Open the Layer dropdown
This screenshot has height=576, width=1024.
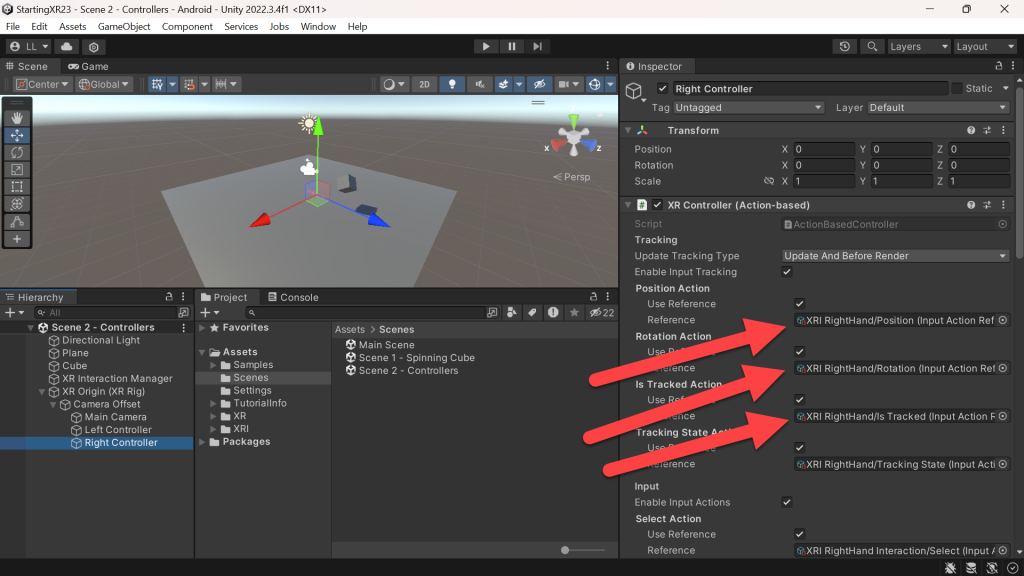pos(938,108)
